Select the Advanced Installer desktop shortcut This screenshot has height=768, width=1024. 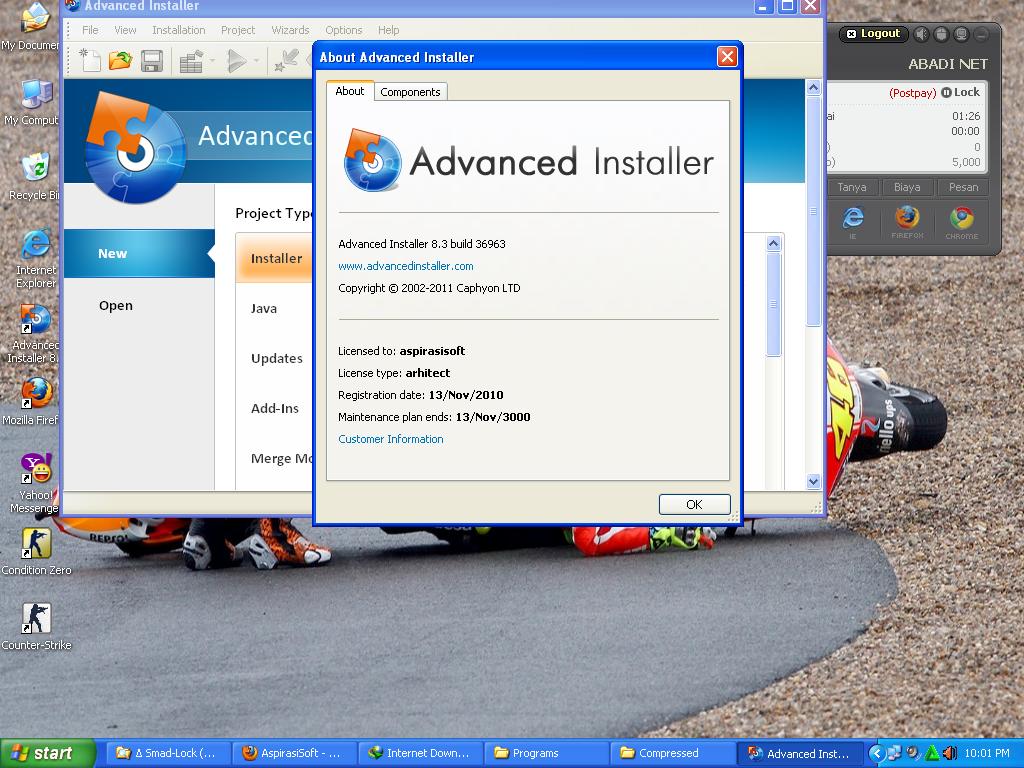point(34,333)
